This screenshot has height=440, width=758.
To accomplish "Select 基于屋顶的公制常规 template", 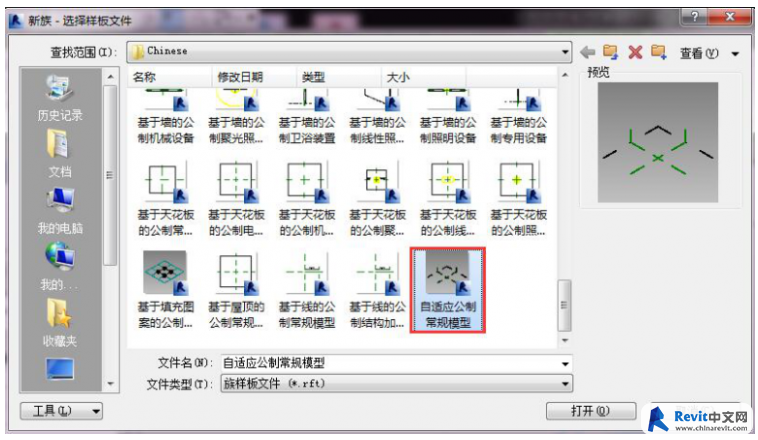I will tap(236, 290).
